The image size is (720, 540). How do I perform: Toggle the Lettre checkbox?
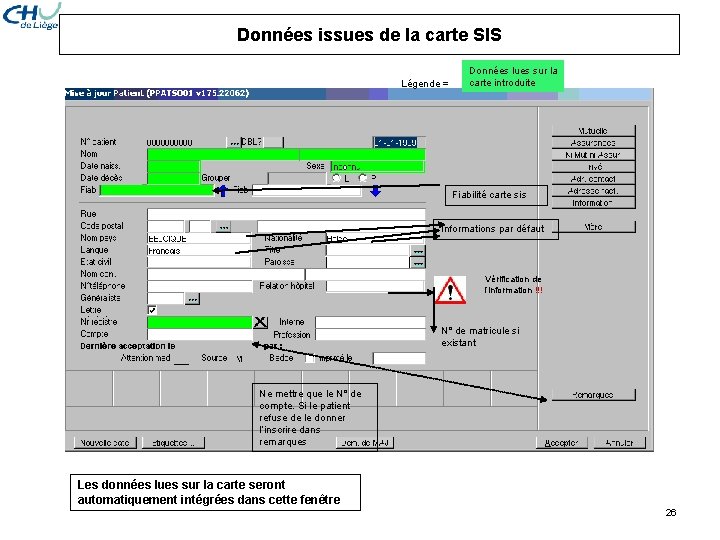click(152, 310)
